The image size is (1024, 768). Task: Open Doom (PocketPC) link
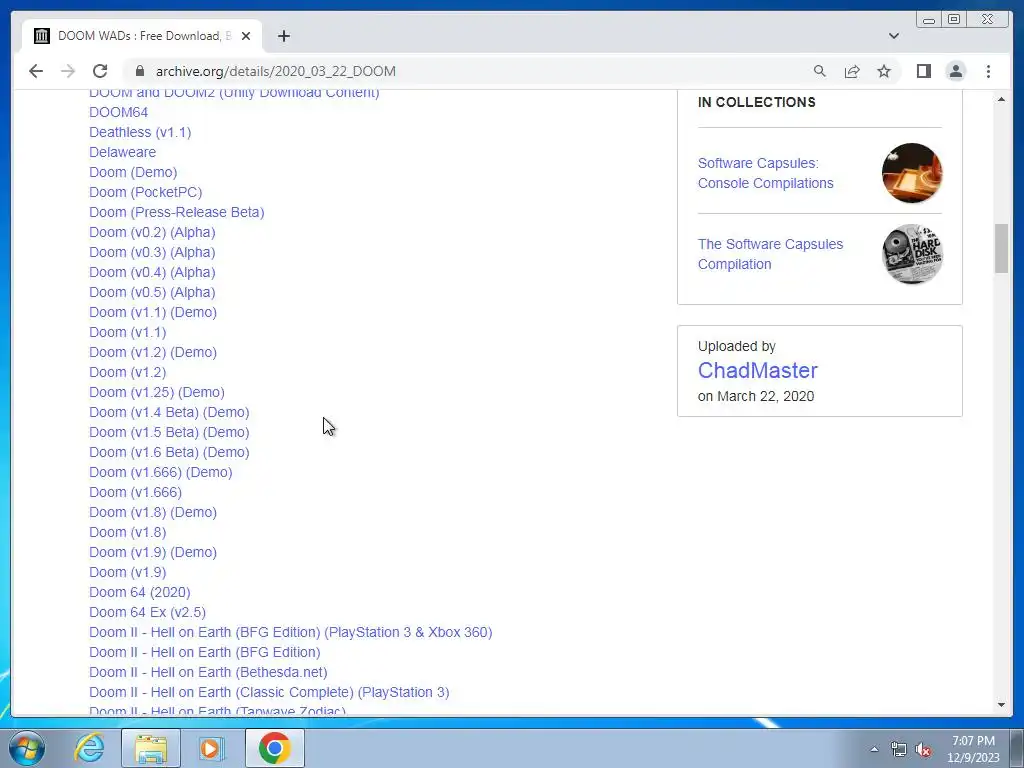click(146, 192)
